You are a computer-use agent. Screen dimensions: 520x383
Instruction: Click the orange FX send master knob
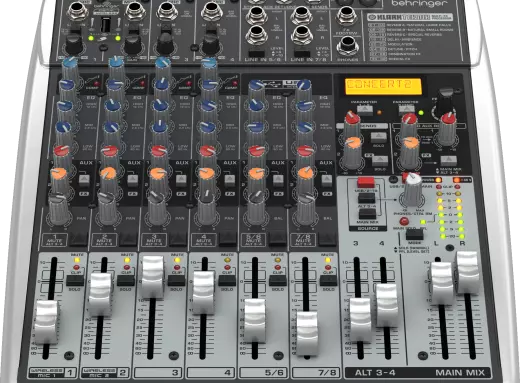tap(353, 152)
